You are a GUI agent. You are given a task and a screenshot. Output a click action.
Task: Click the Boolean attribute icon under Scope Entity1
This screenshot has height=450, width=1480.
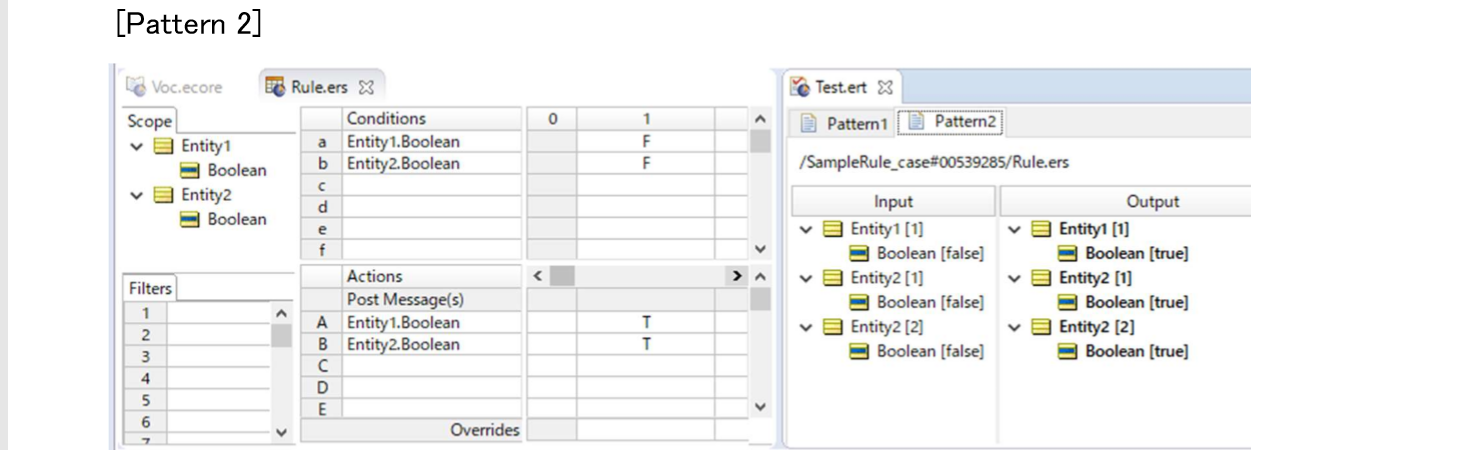click(x=191, y=170)
